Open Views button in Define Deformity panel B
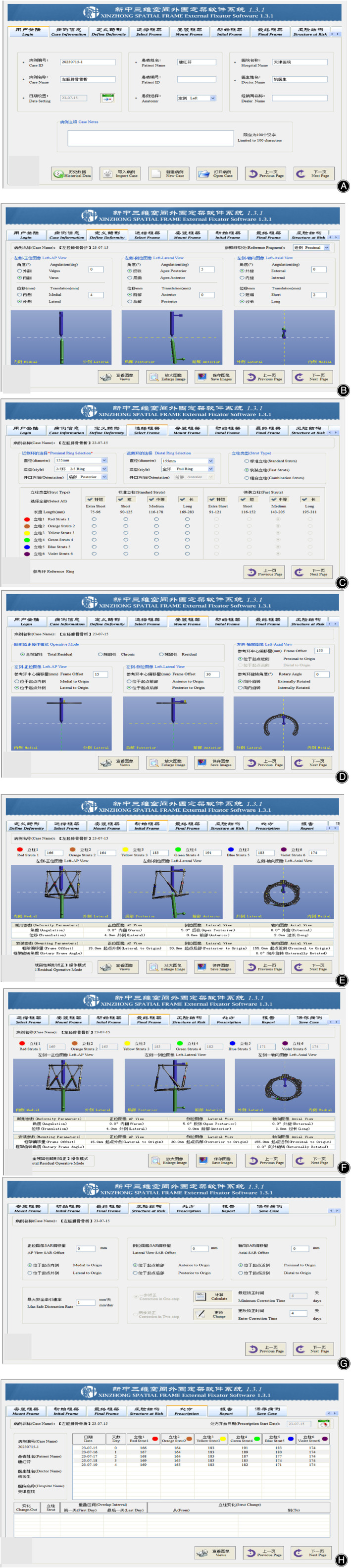The width and height of the screenshot is (351, 1568). 118,378
